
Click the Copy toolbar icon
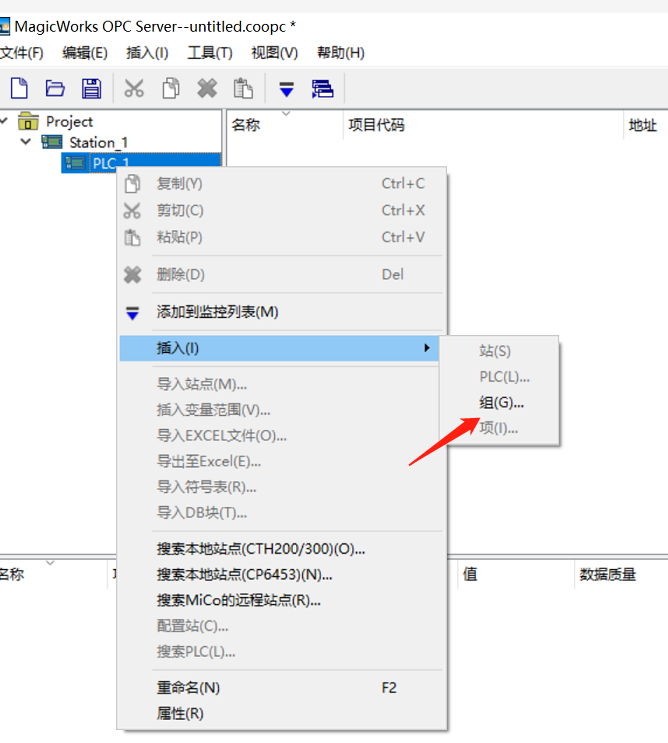pyautogui.click(x=171, y=88)
